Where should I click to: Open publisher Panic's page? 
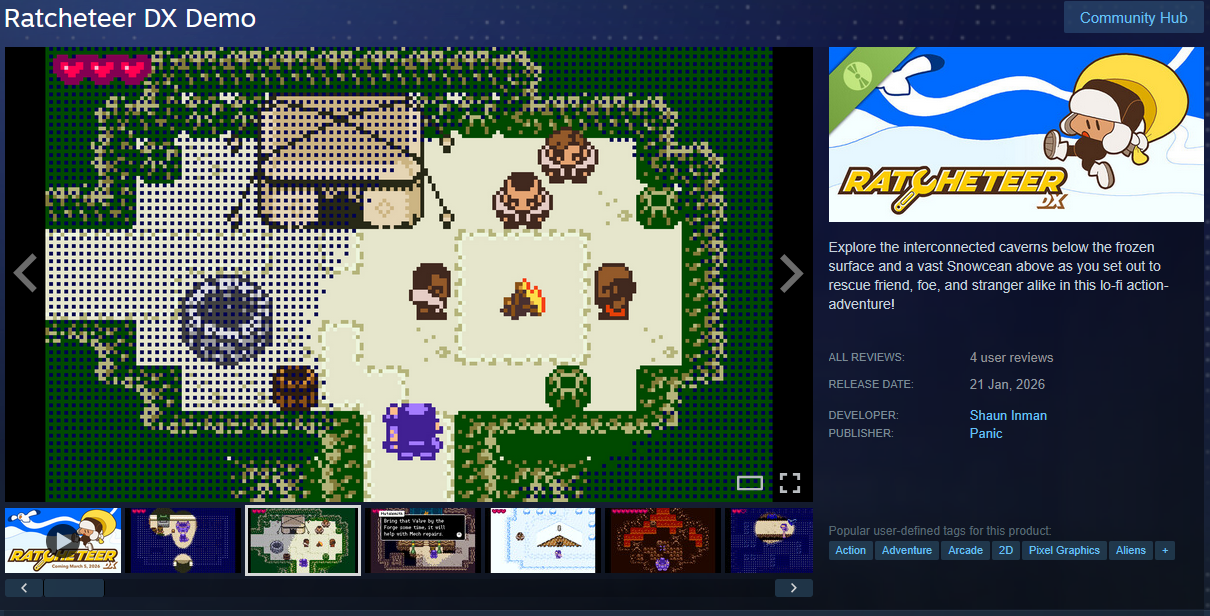[986, 433]
